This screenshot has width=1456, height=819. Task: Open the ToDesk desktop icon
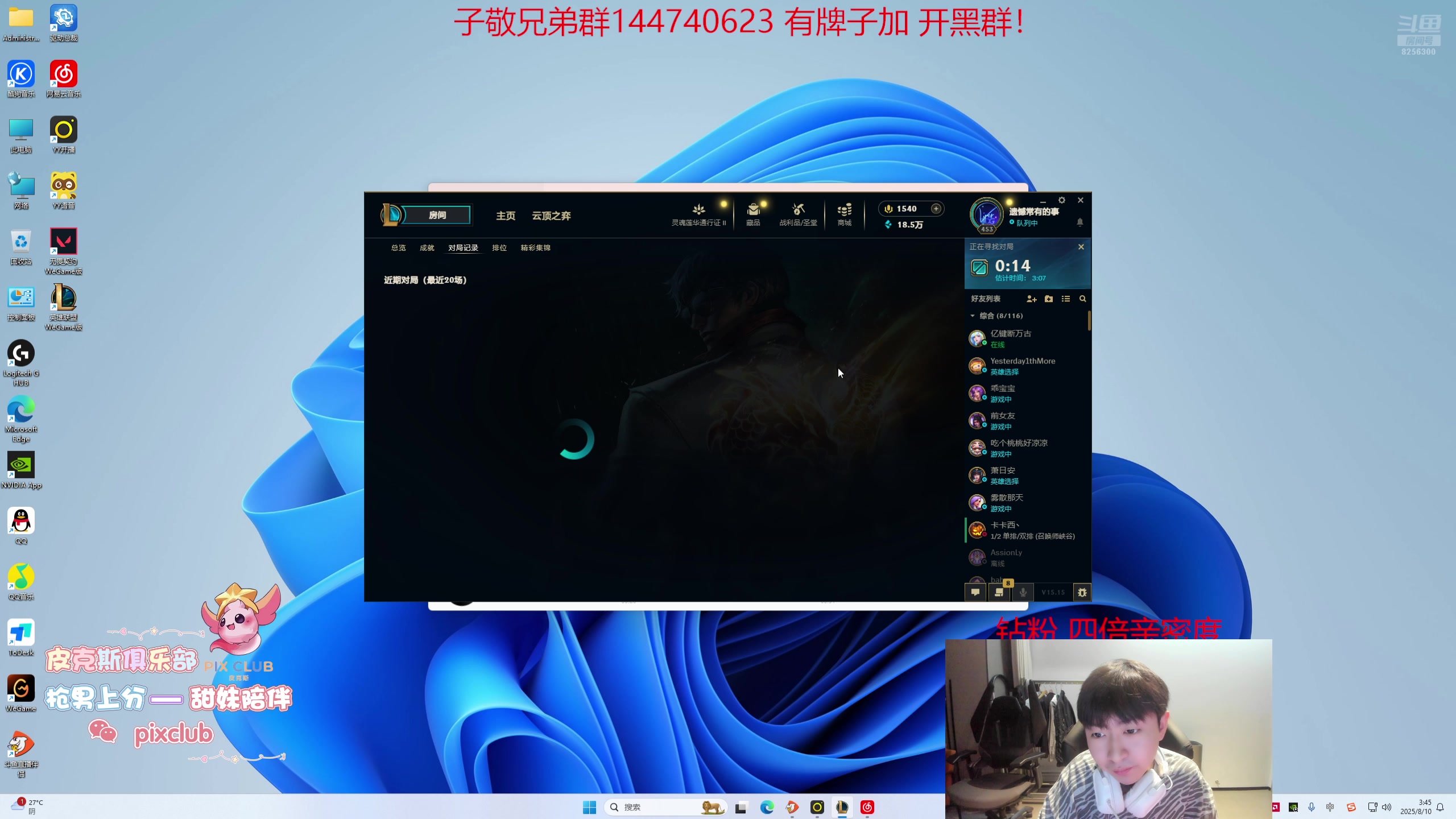[21, 638]
